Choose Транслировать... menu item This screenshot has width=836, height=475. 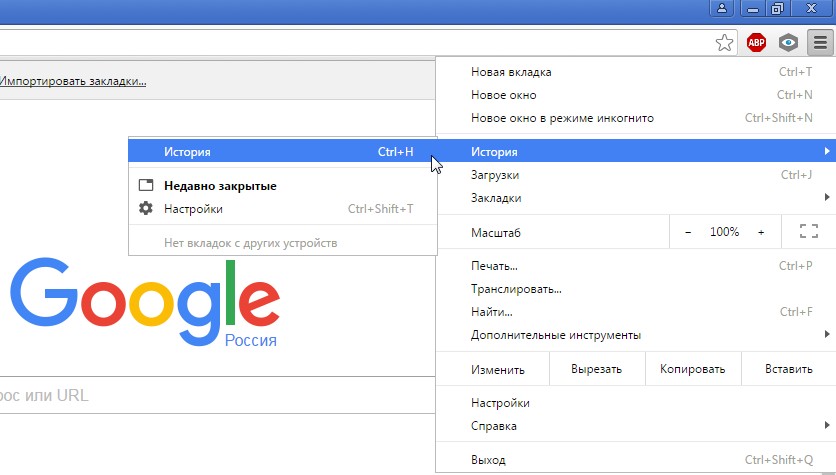(x=636, y=289)
